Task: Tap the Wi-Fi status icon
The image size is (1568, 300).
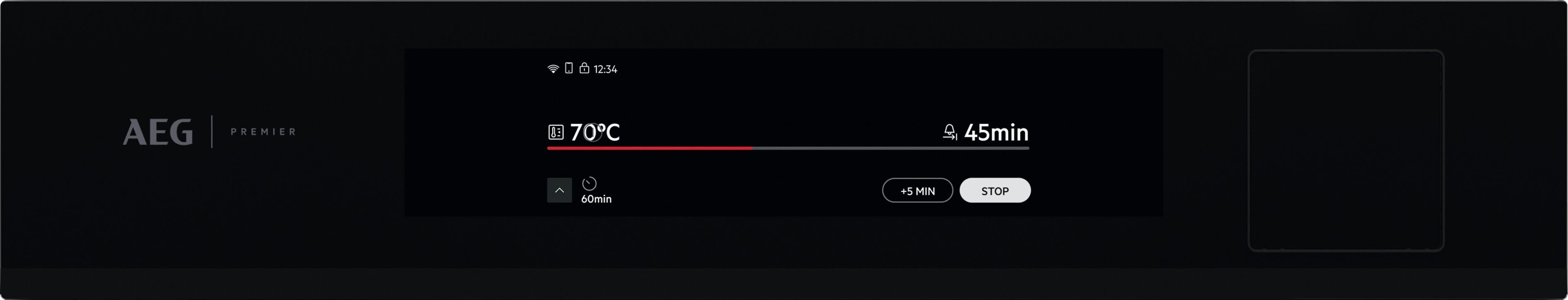Action: point(553,69)
